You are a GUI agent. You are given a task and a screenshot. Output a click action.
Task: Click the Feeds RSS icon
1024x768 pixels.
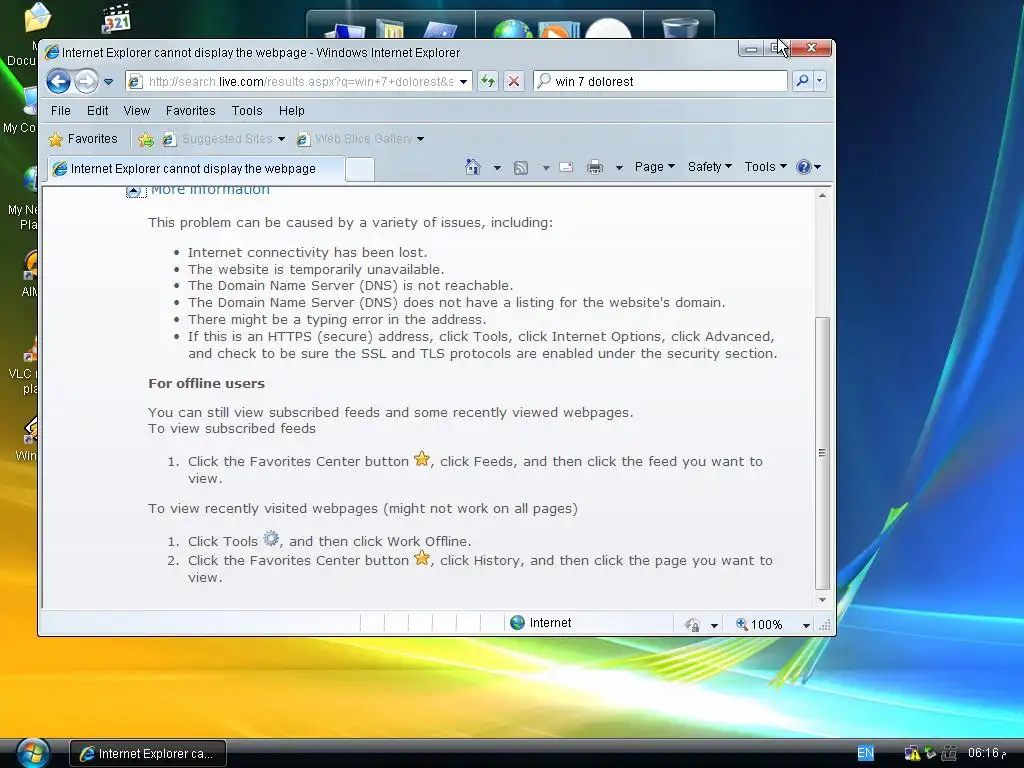pyautogui.click(x=520, y=168)
